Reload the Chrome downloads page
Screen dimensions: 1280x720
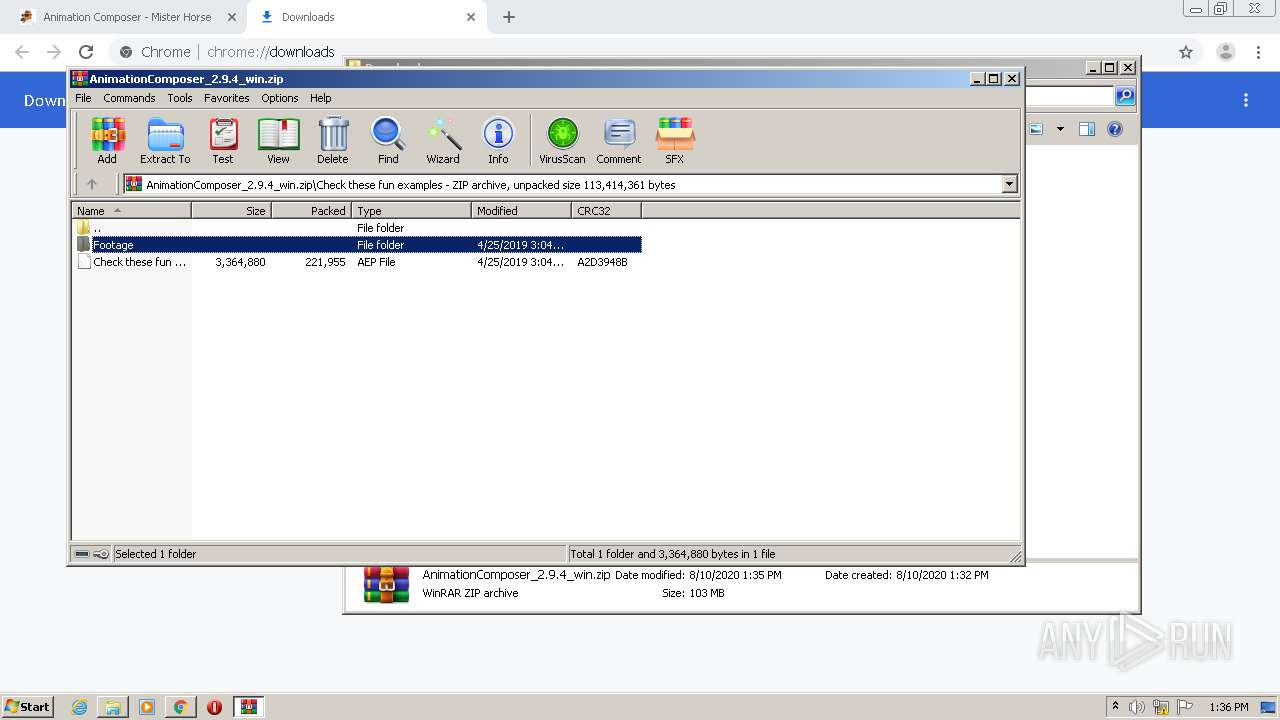[86, 52]
